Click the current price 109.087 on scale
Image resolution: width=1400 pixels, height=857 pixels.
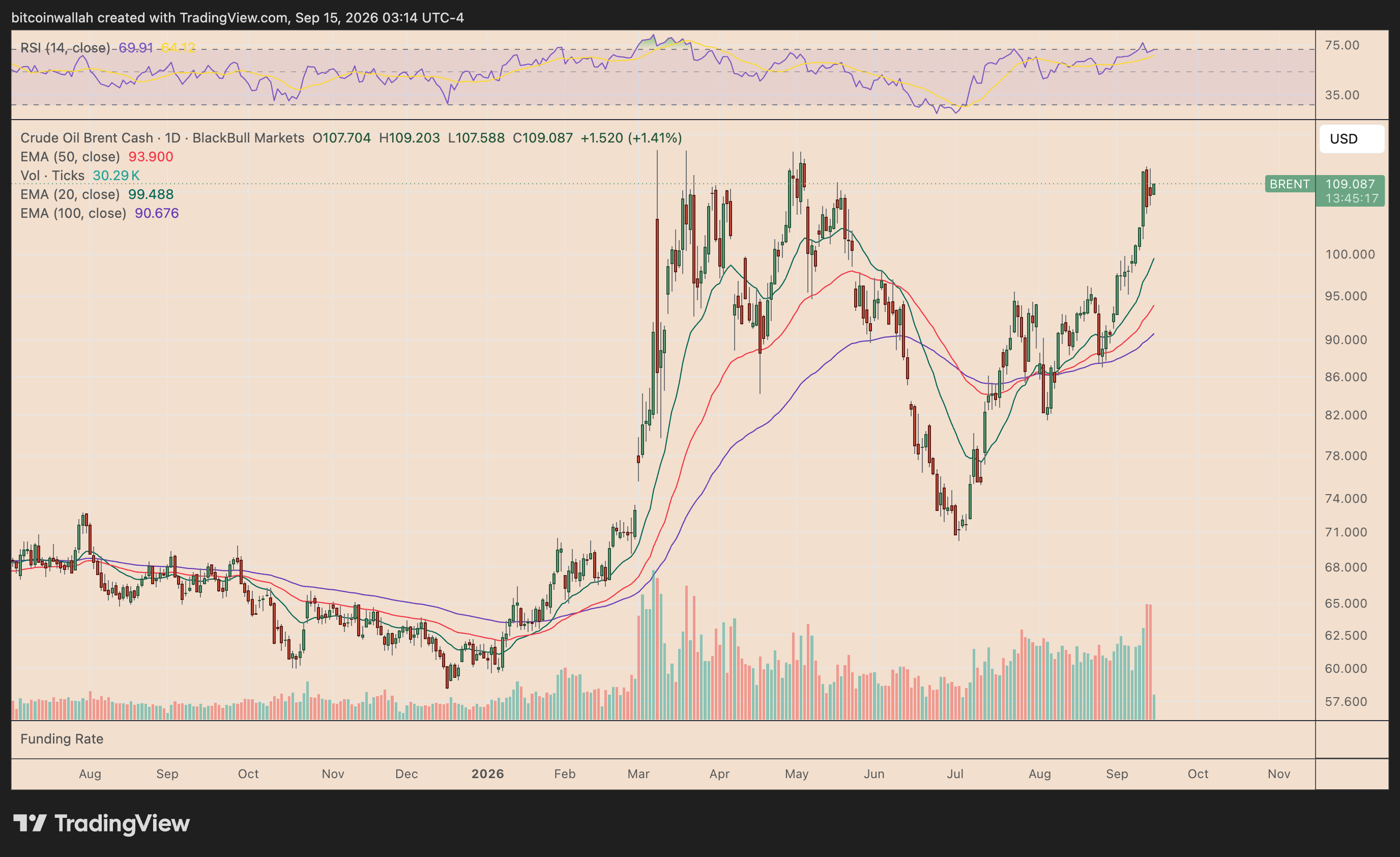click(1350, 184)
